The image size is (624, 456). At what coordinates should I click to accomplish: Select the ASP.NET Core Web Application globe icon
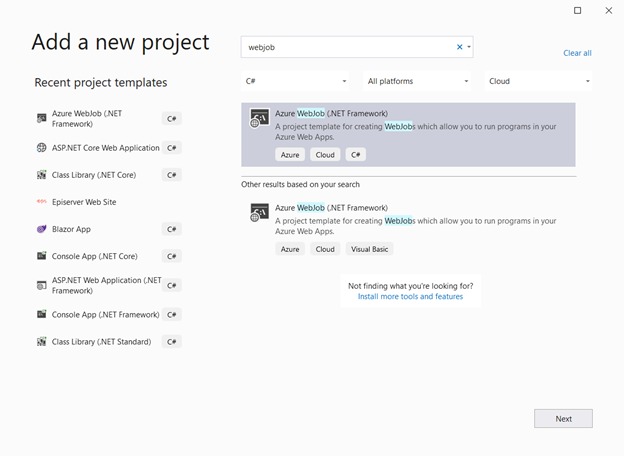[x=41, y=147]
